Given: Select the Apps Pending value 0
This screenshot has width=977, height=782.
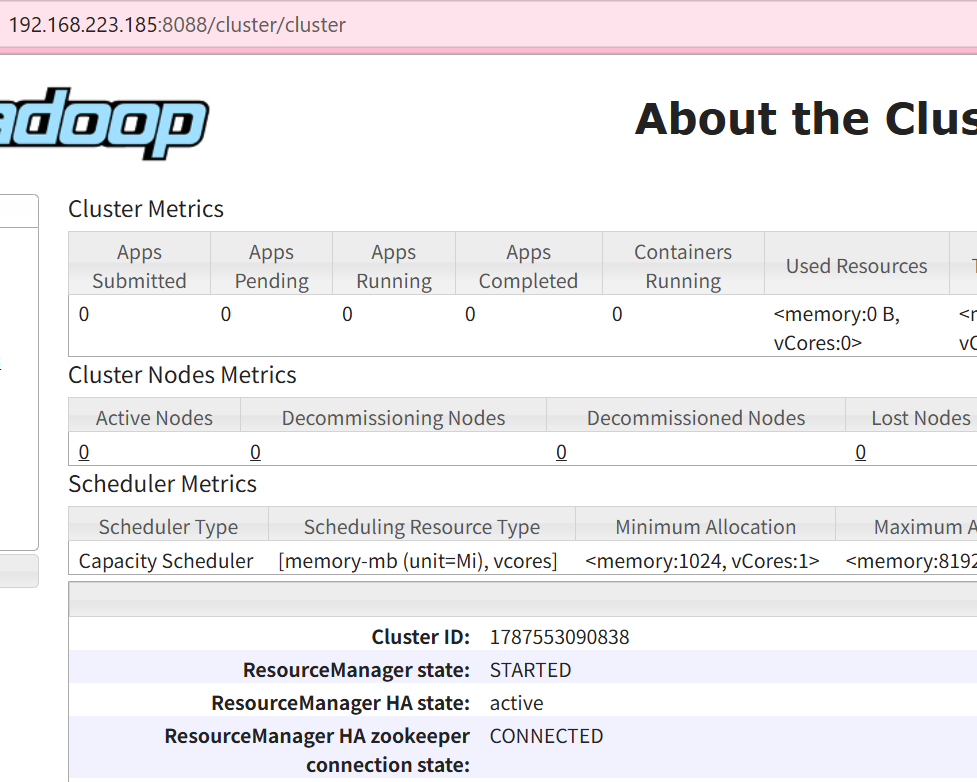Looking at the screenshot, I should point(226,314).
